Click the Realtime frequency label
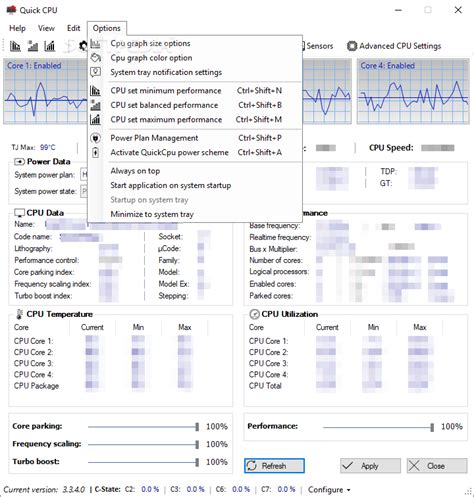 280,237
